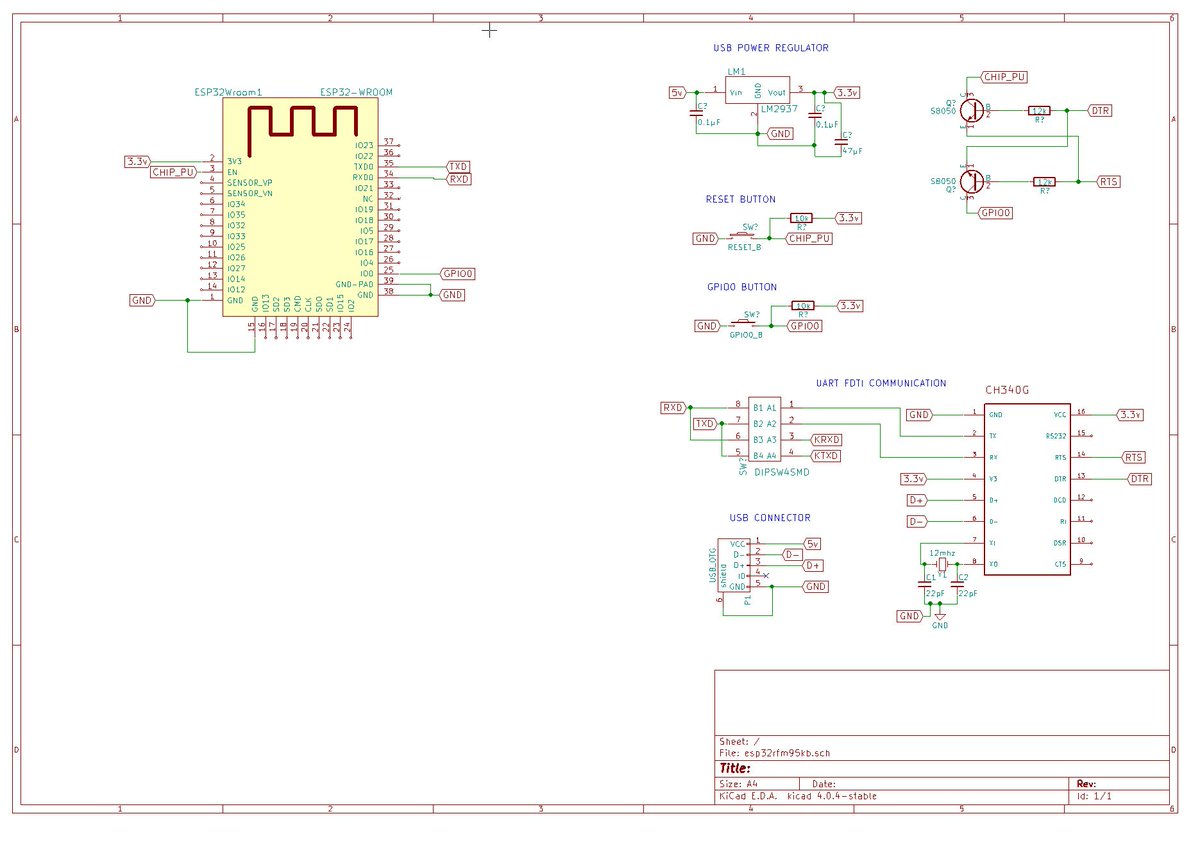The image size is (1200, 841).
Task: Select the GPIO0 label in GPIO0 button circuit
Action: click(805, 326)
